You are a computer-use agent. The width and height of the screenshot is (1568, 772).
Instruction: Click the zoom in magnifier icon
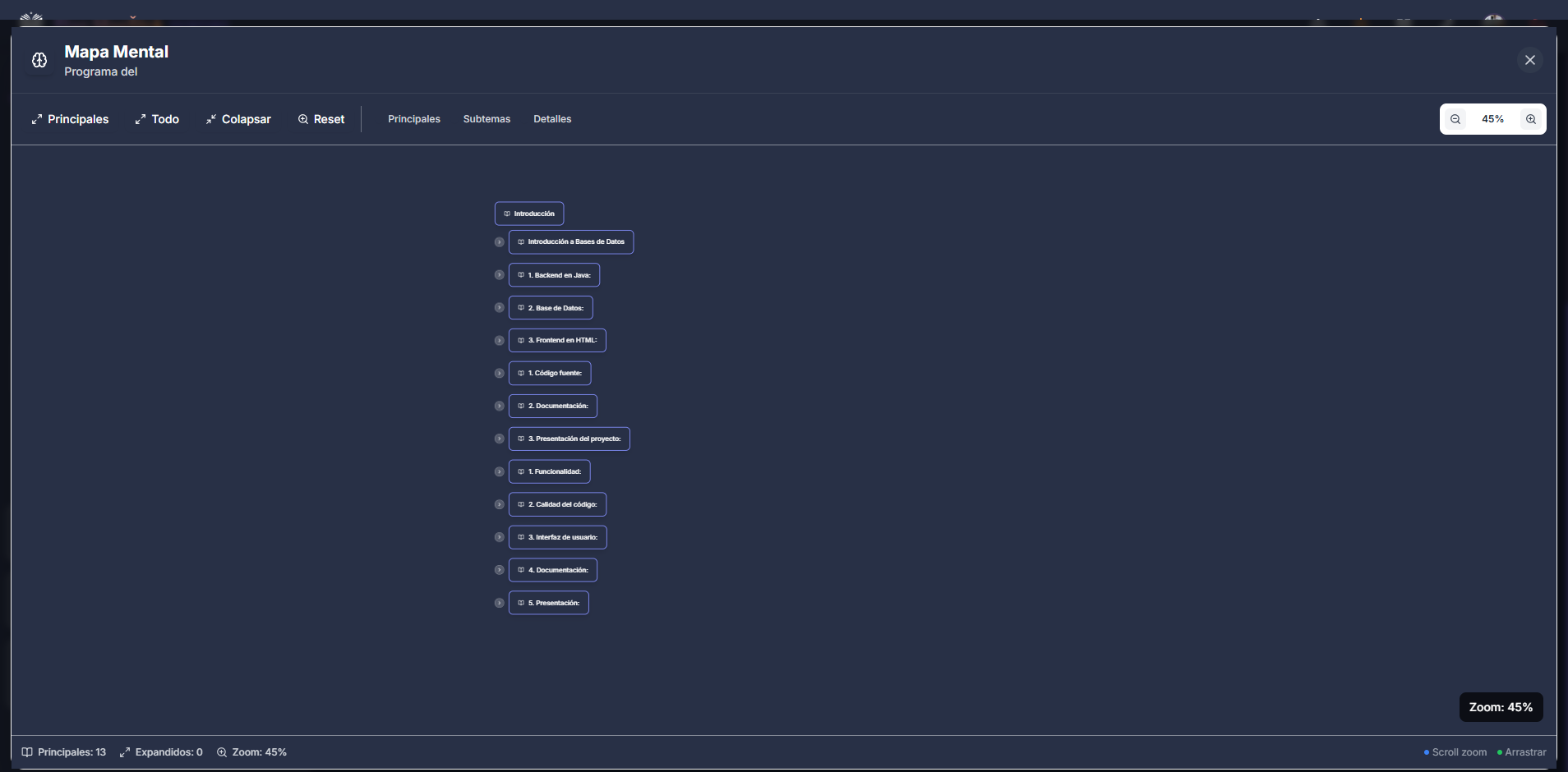1530,119
